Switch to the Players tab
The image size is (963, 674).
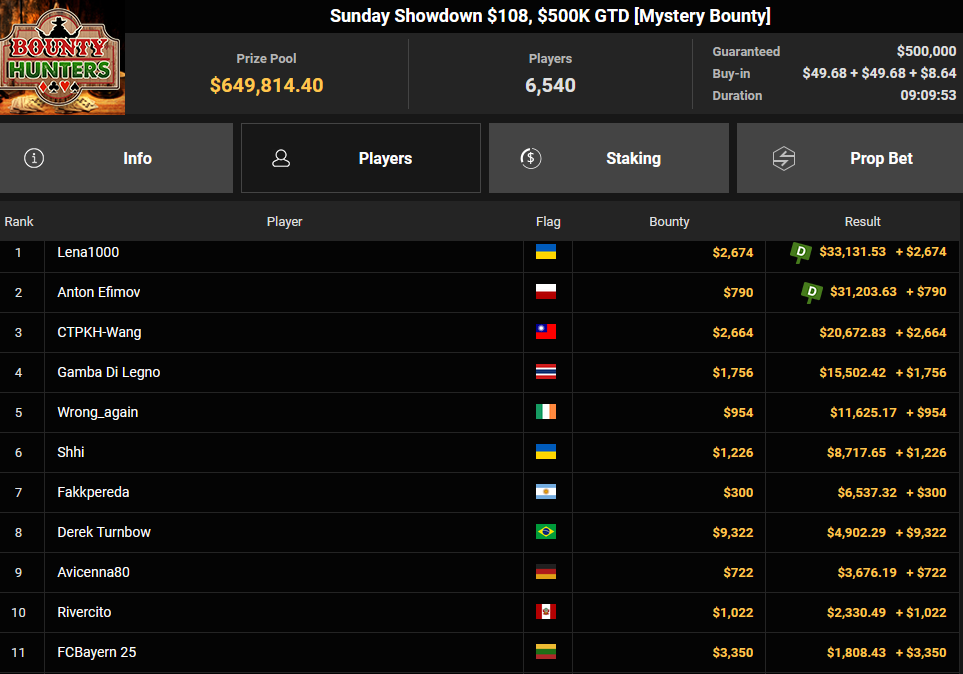(361, 158)
